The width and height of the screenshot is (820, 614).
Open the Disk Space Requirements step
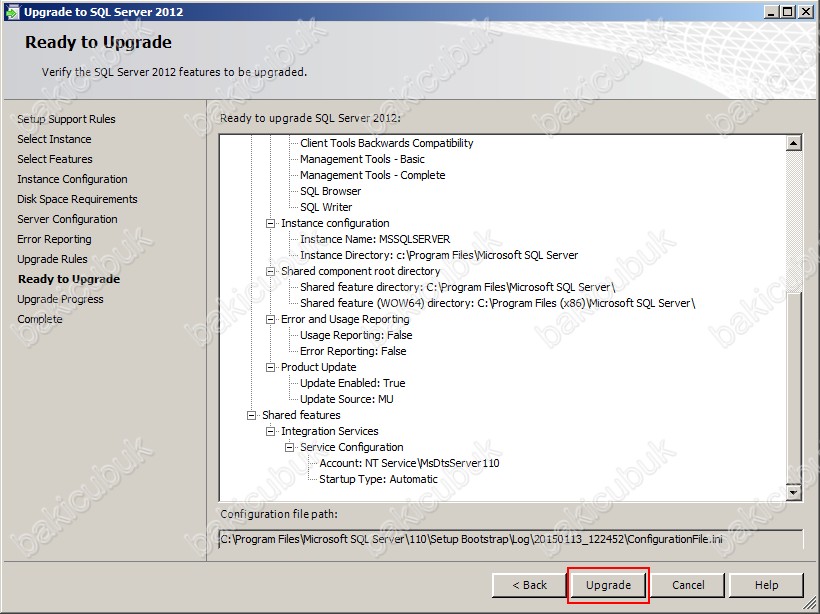click(x=77, y=199)
